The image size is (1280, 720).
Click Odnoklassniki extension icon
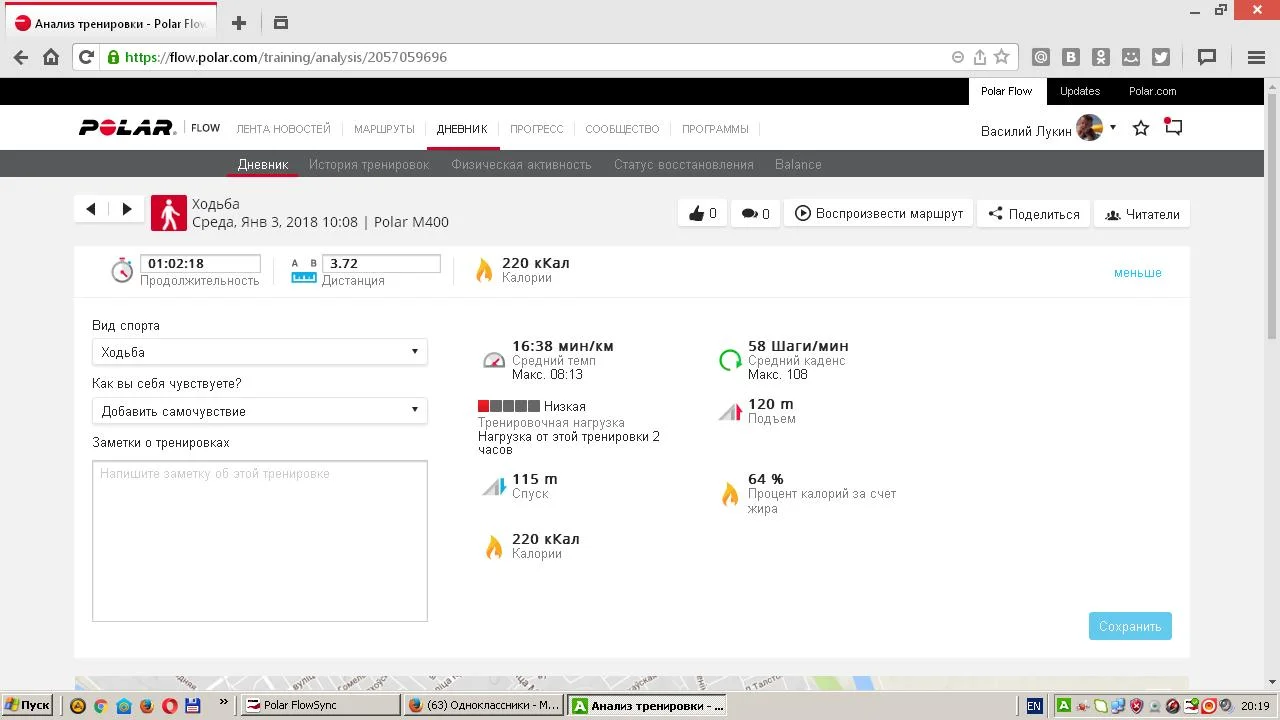point(1101,57)
